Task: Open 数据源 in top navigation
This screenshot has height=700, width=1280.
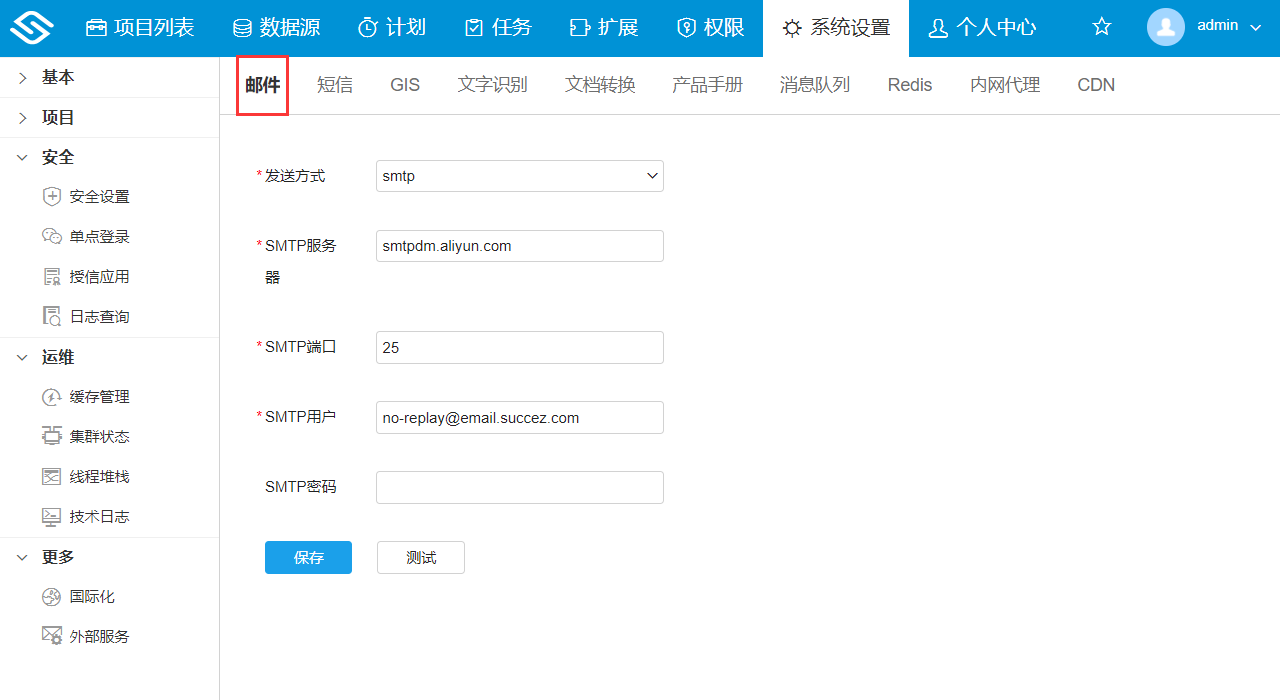Action: 276,28
